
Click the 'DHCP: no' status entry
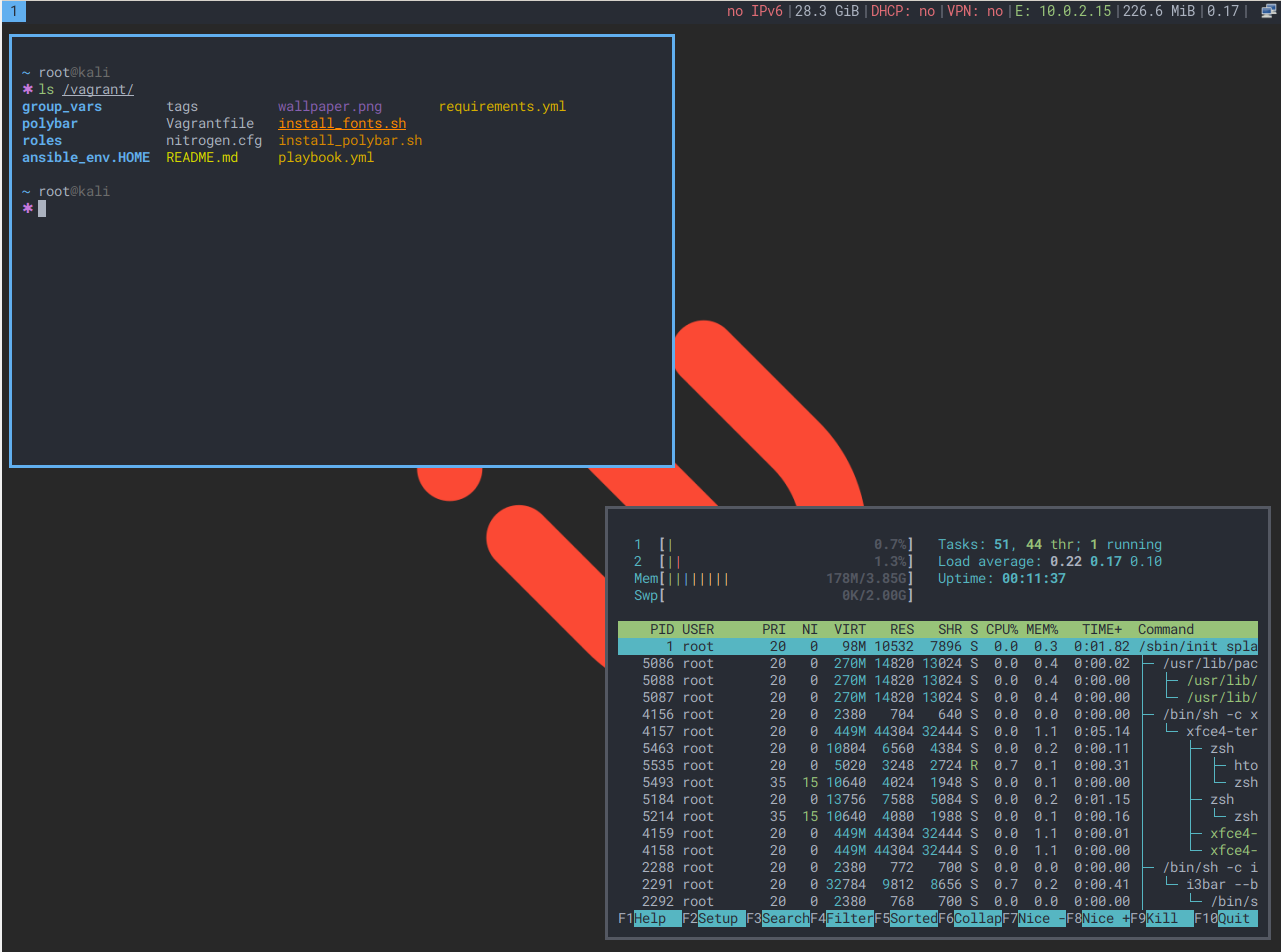[904, 12]
